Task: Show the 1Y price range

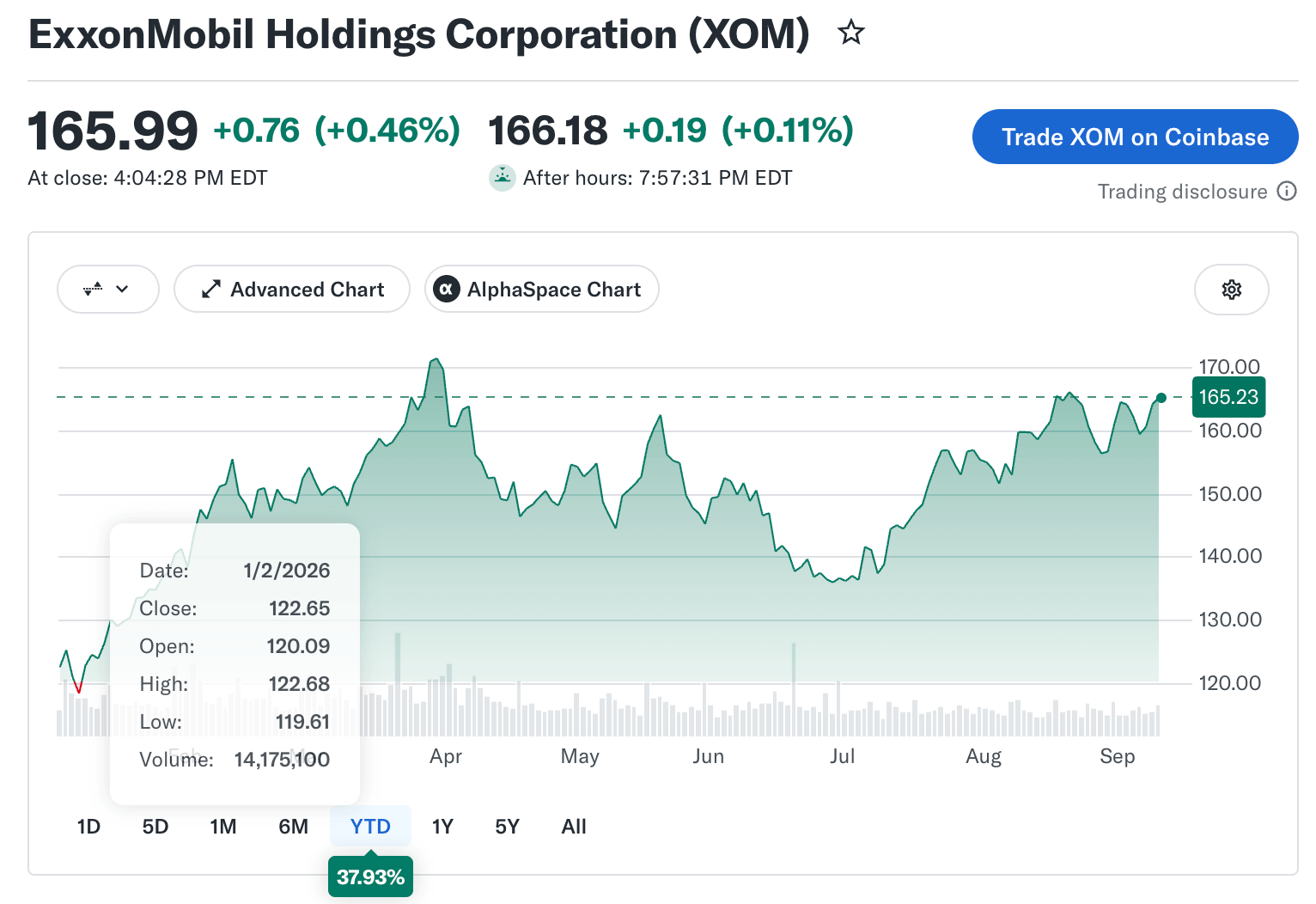Action: [x=442, y=827]
